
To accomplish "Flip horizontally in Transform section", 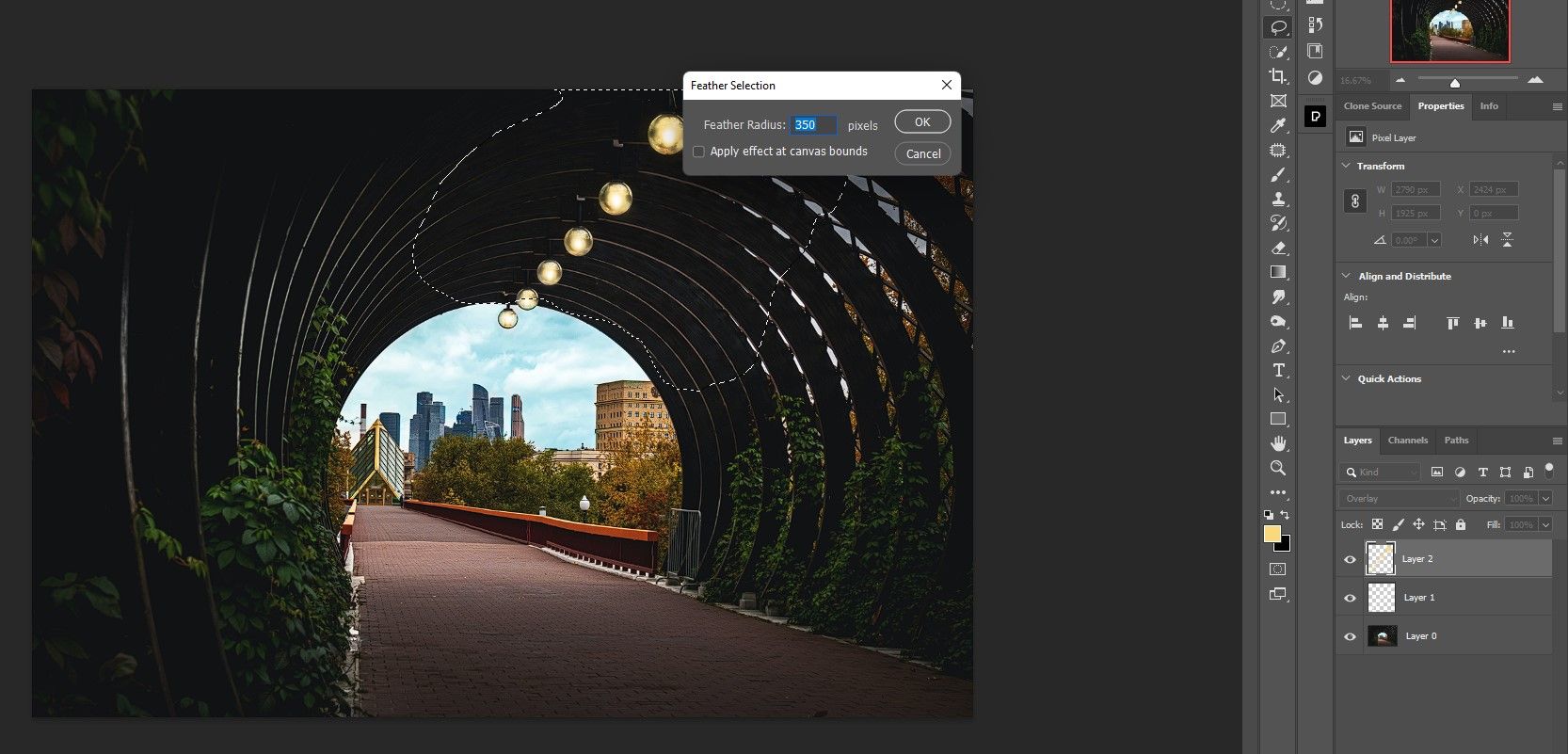I will point(1480,240).
